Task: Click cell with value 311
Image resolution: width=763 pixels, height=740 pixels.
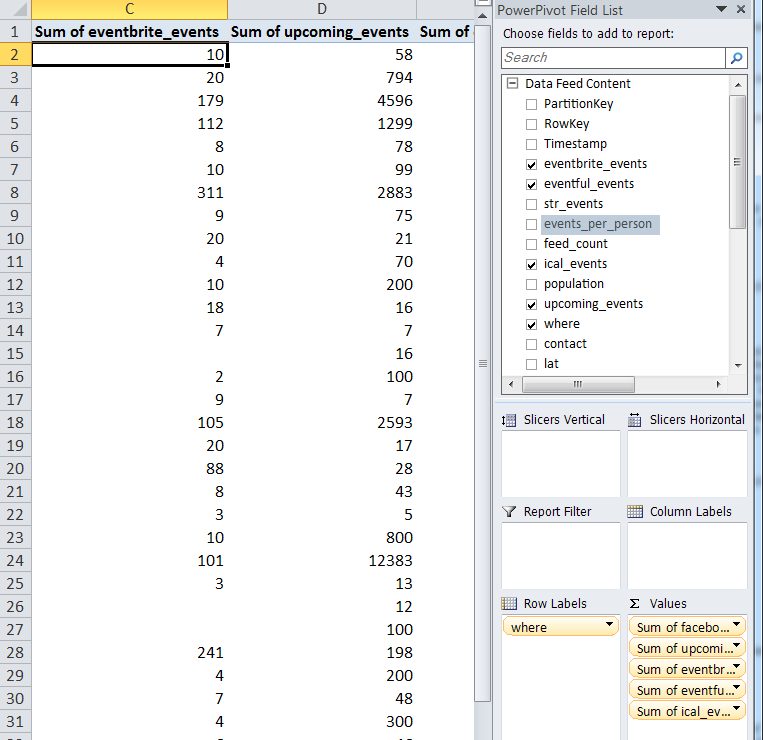Action: coord(129,193)
